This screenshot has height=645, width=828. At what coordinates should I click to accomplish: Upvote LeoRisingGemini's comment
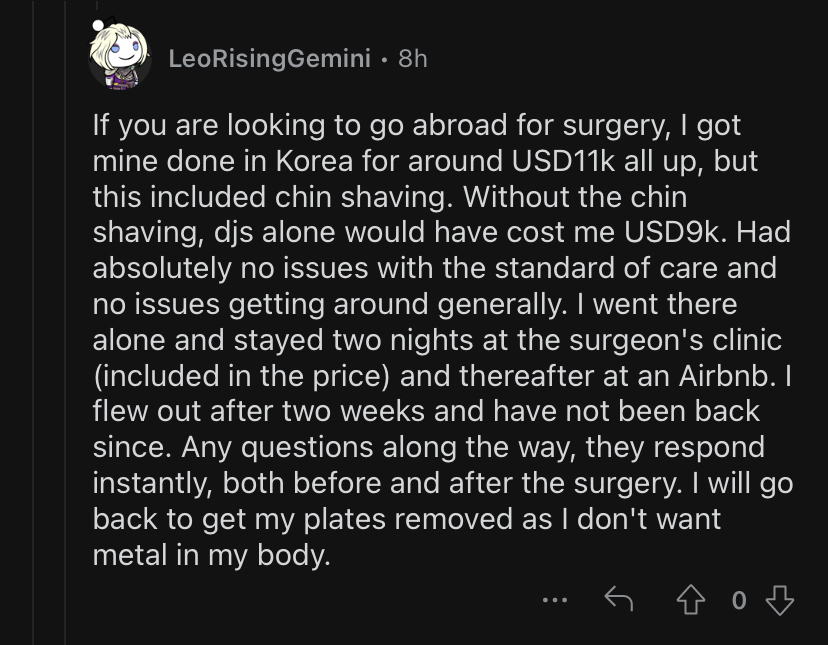691,600
